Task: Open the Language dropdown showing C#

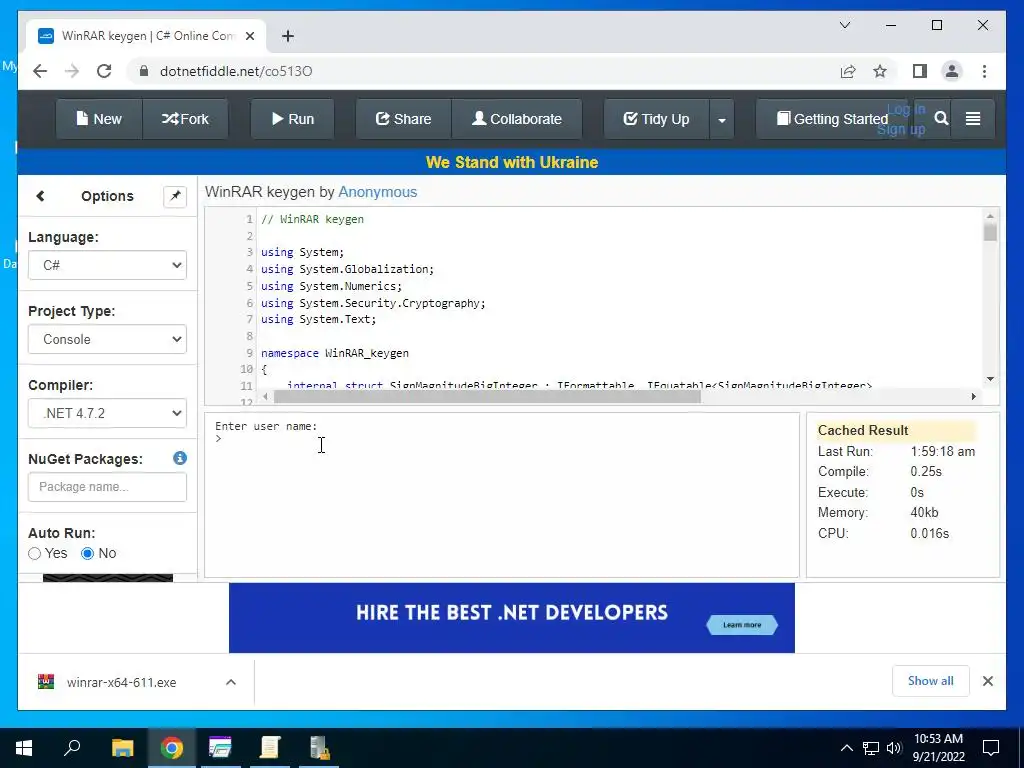Action: click(x=107, y=265)
